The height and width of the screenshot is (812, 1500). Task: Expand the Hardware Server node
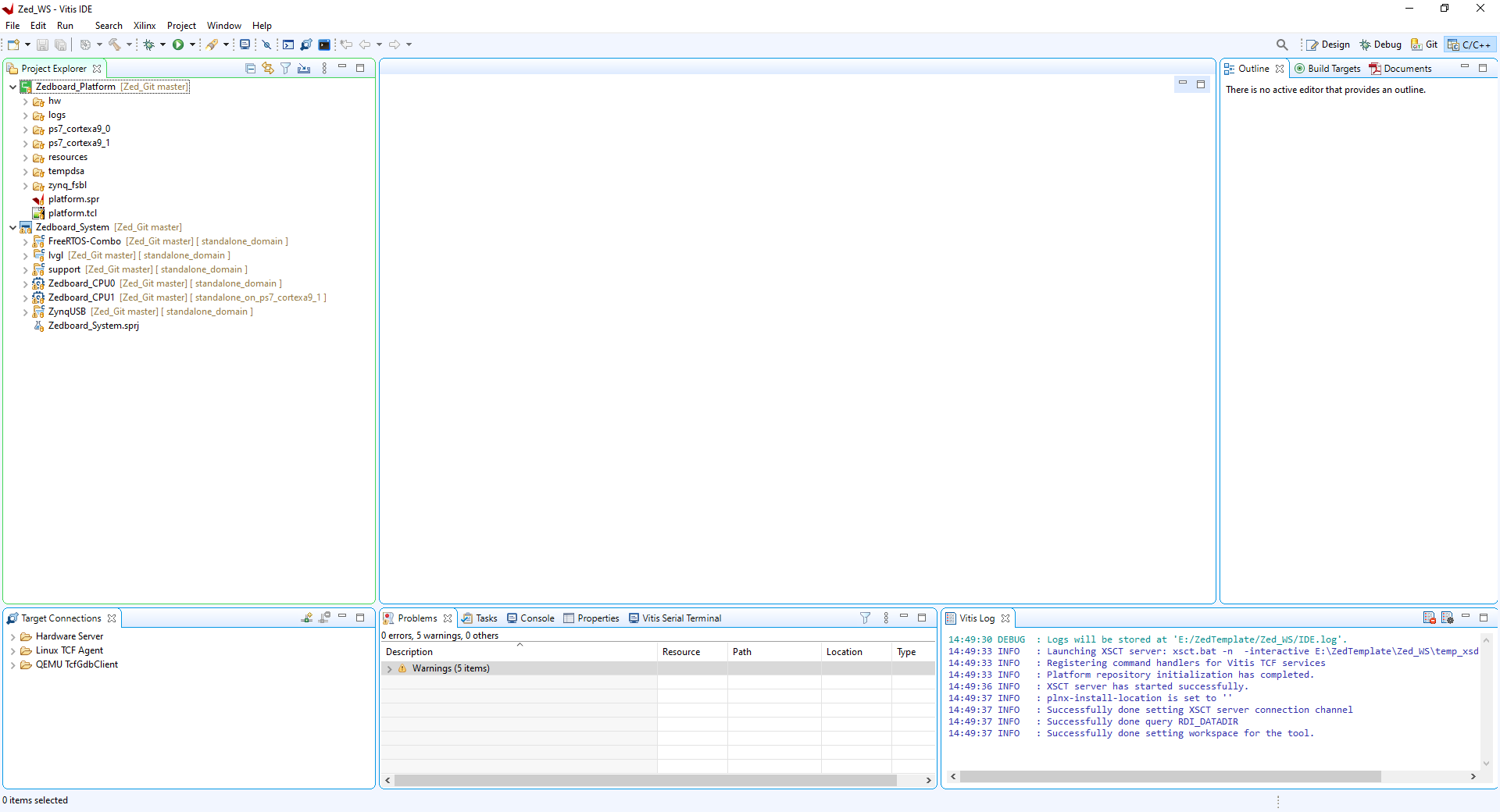pos(13,637)
